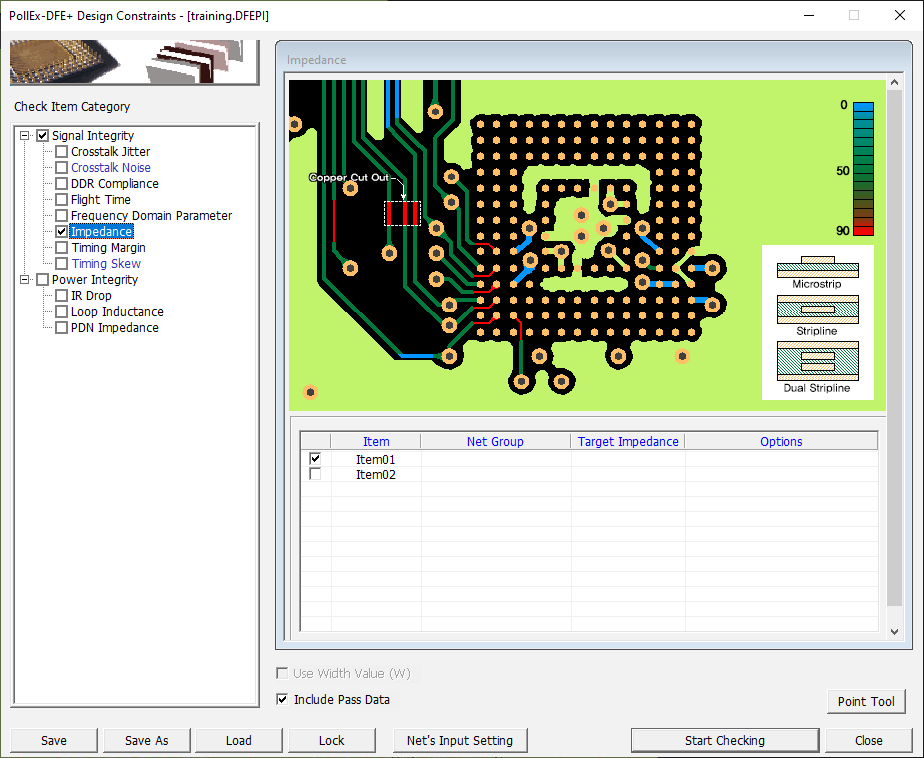
Task: Click the Dual Stripline diagram icon
Action: coord(817,360)
